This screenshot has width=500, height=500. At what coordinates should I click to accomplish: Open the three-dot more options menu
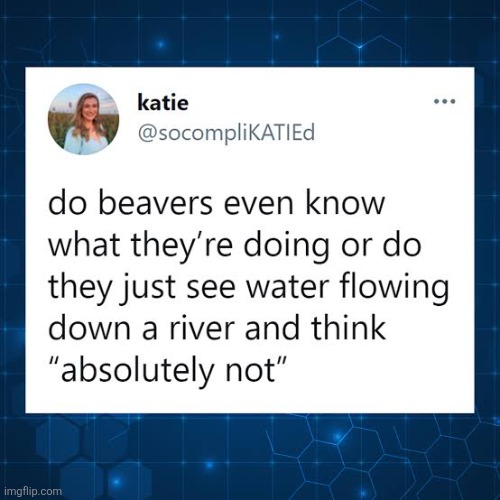pos(444,101)
